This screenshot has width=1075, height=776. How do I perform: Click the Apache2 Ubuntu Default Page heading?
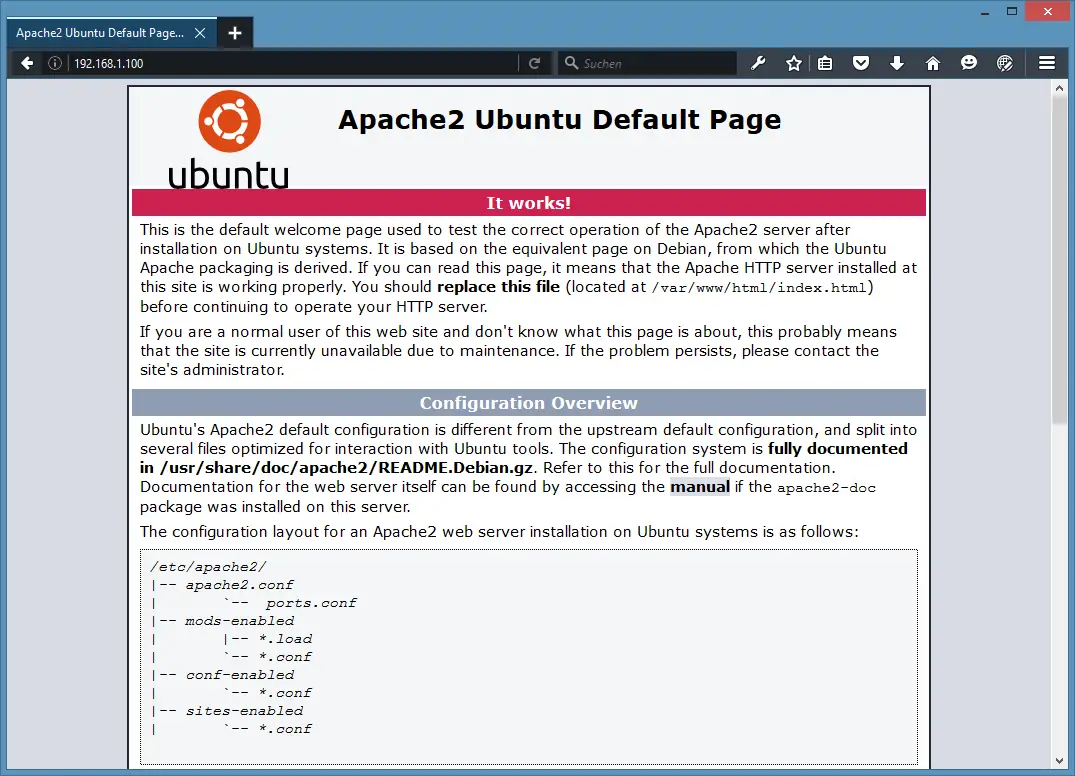pos(559,120)
